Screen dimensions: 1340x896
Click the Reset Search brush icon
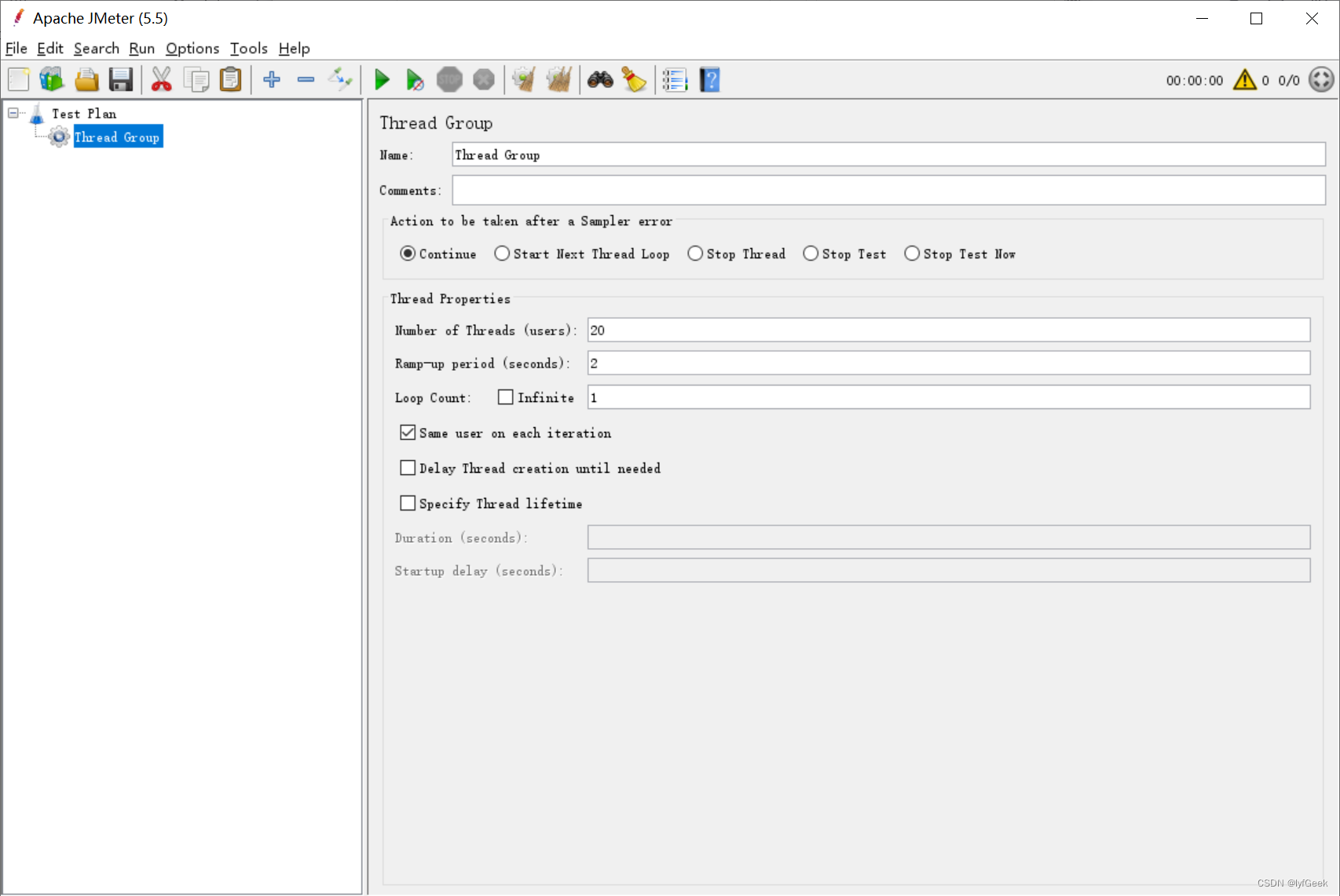click(634, 80)
